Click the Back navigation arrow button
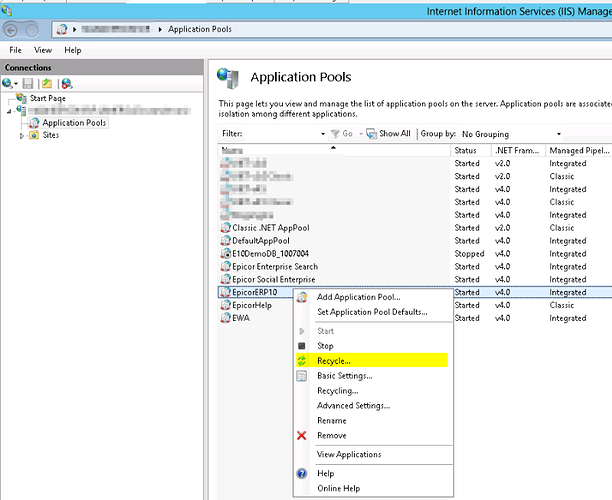This screenshot has width=612, height=500. point(11,30)
